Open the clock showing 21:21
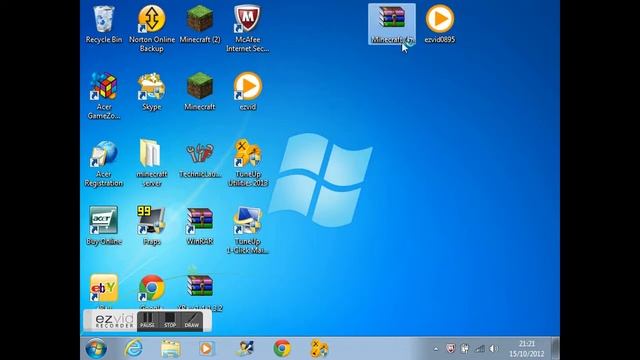Screen dimensions: 640x360 tap(527, 349)
